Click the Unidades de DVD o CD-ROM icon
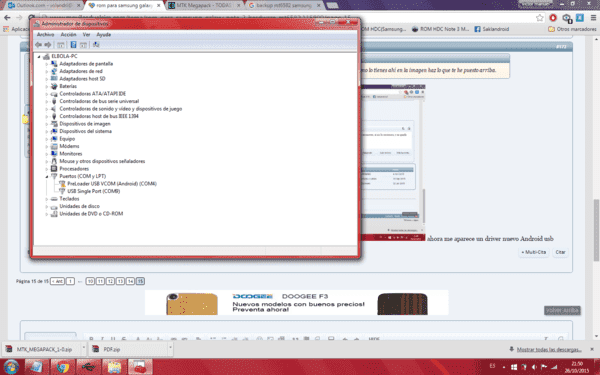 54,214
